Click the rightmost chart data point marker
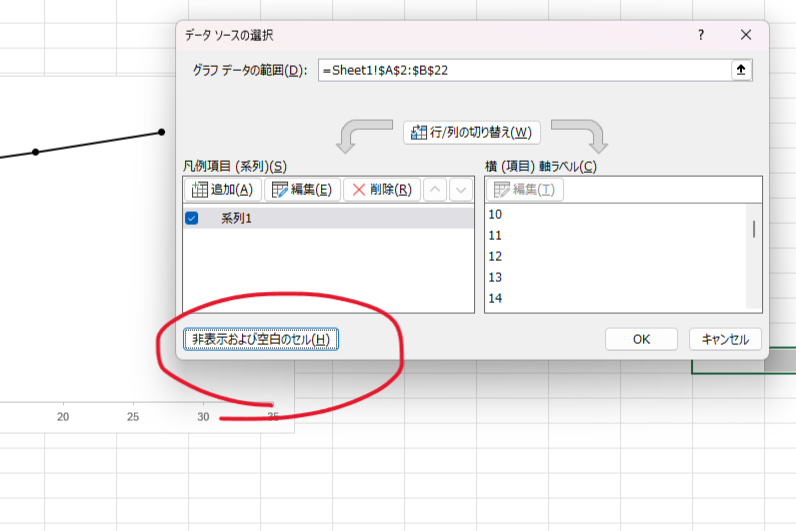The image size is (796, 531). coord(161,132)
